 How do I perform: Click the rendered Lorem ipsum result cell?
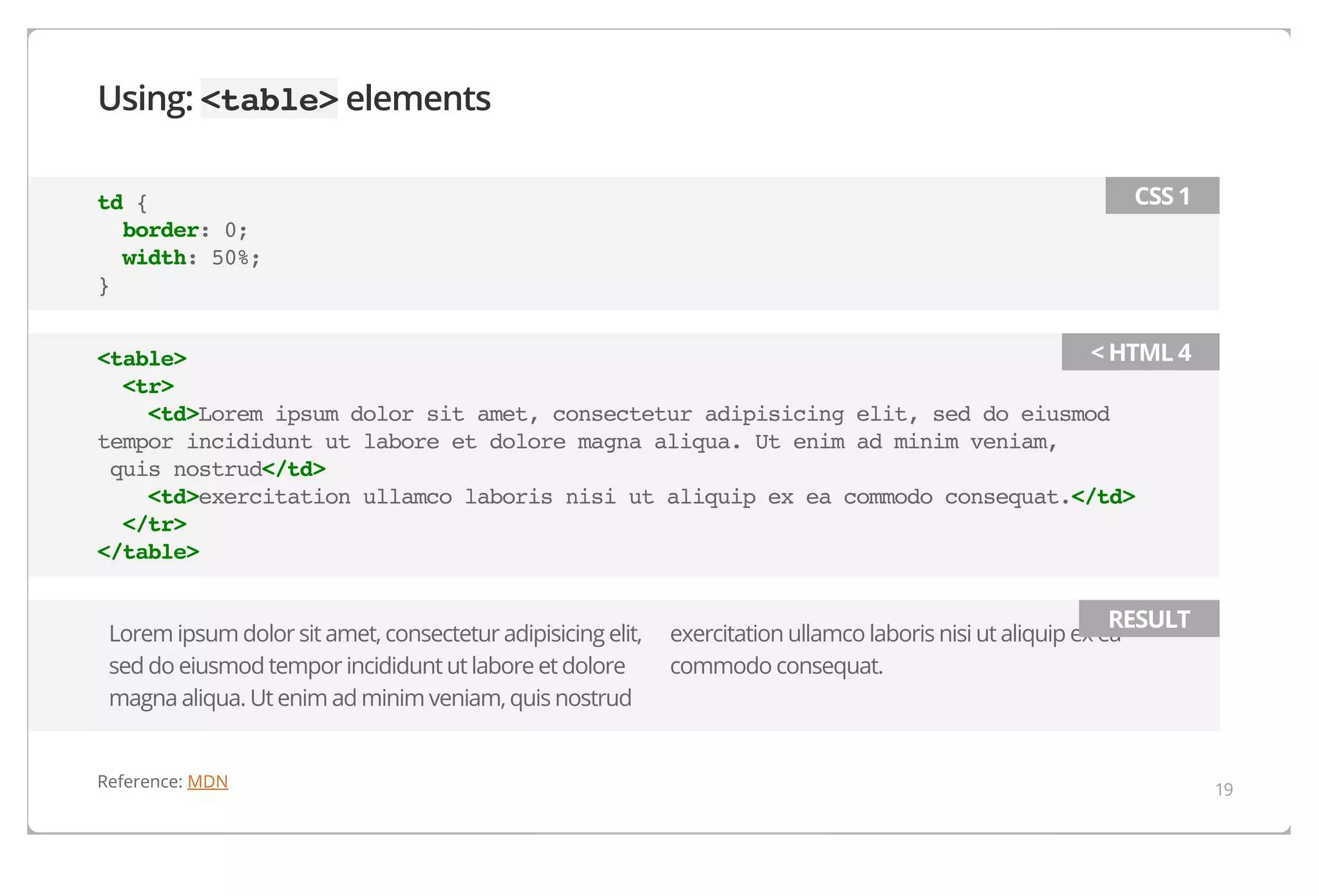[x=375, y=665]
